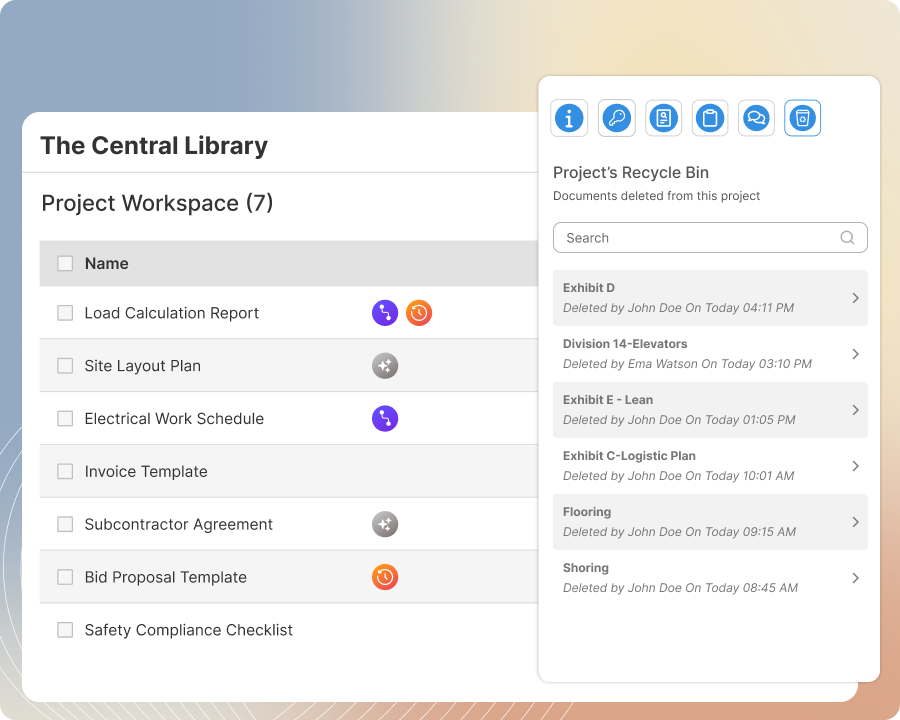Open the comments chat icon

tap(756, 118)
